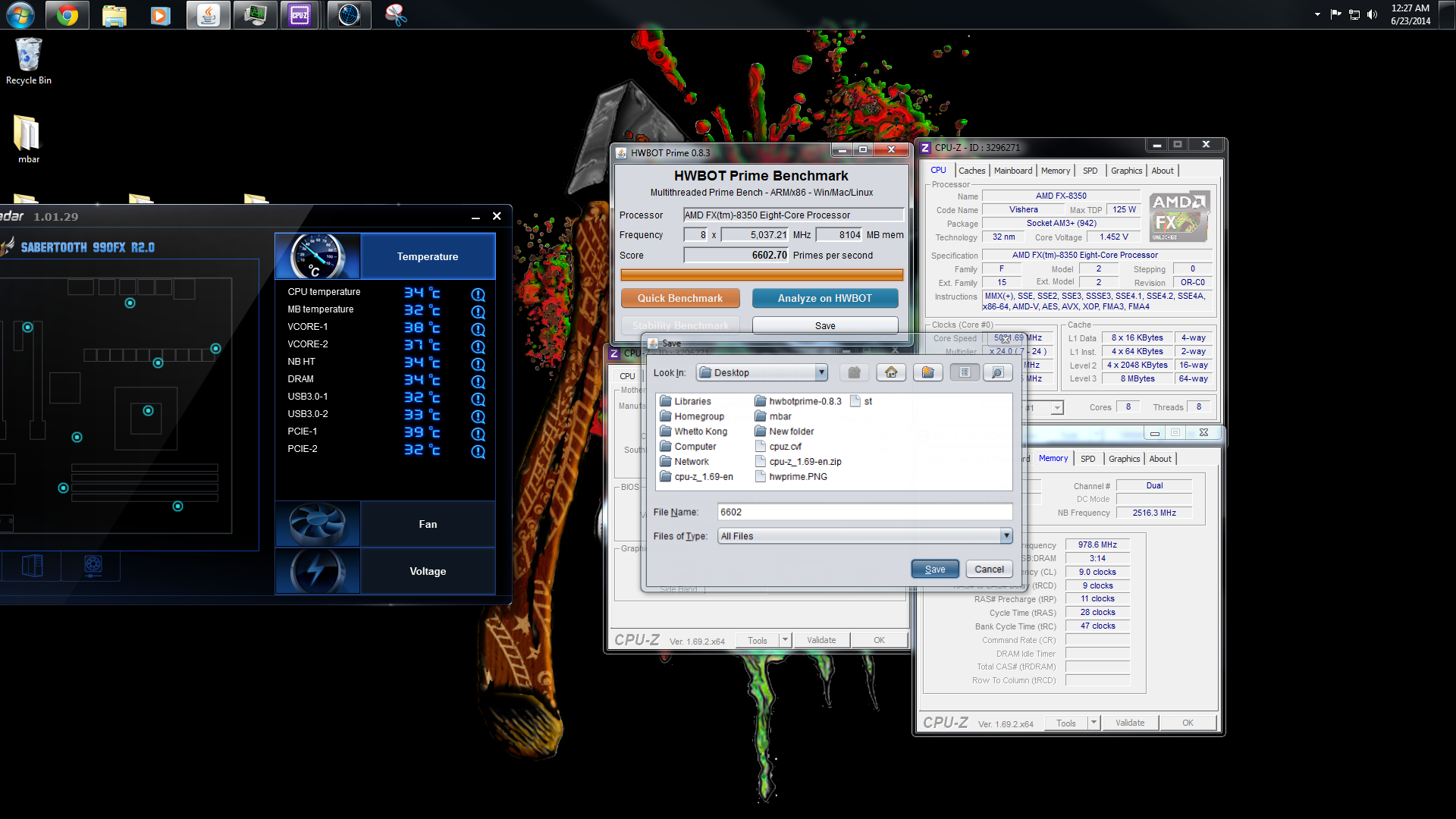The width and height of the screenshot is (1456, 819).
Task: Open the Voltage section in Thermal Radar
Action: click(428, 571)
